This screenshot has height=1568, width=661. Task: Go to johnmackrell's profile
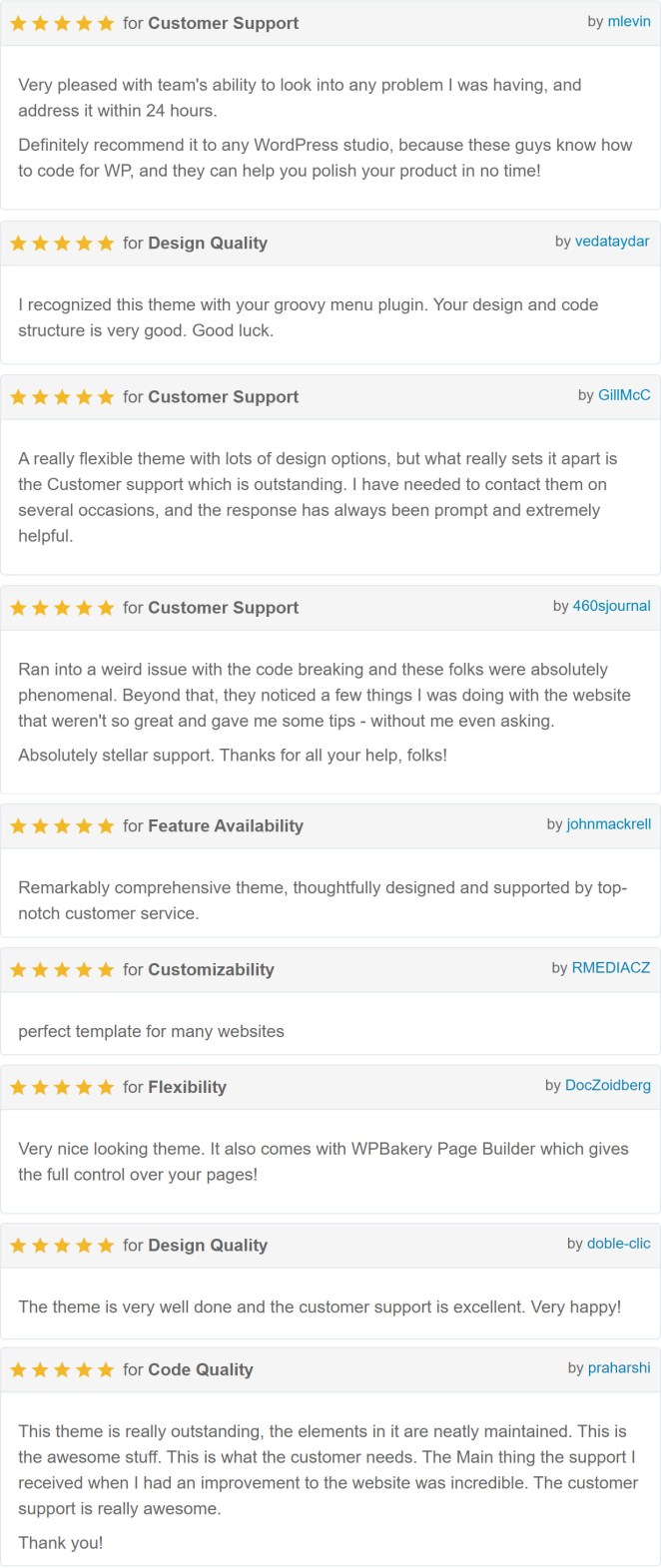(609, 823)
